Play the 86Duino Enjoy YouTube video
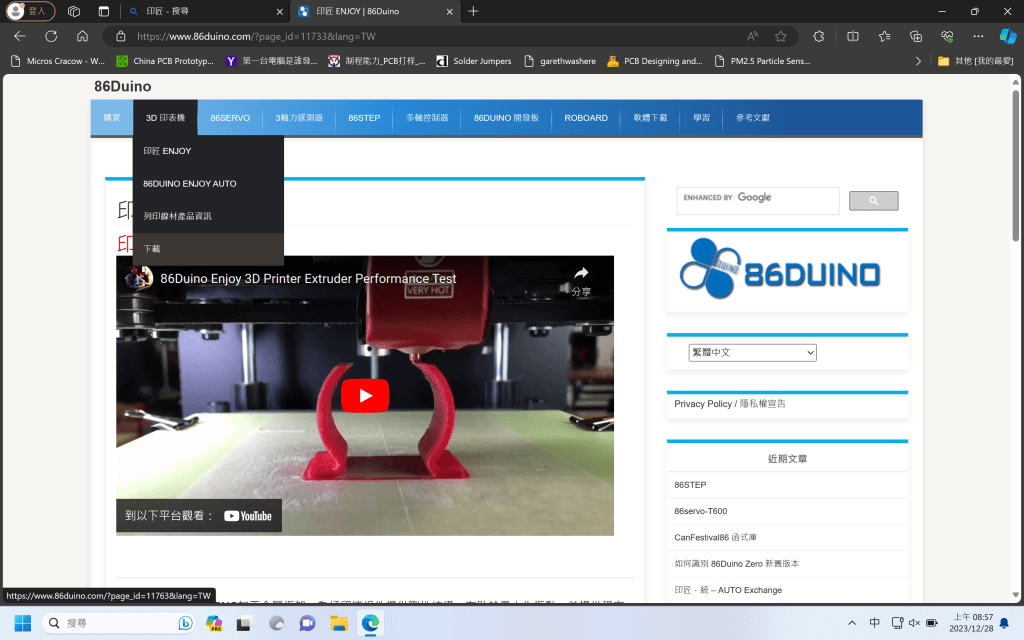This screenshot has height=640, width=1024. coord(365,395)
